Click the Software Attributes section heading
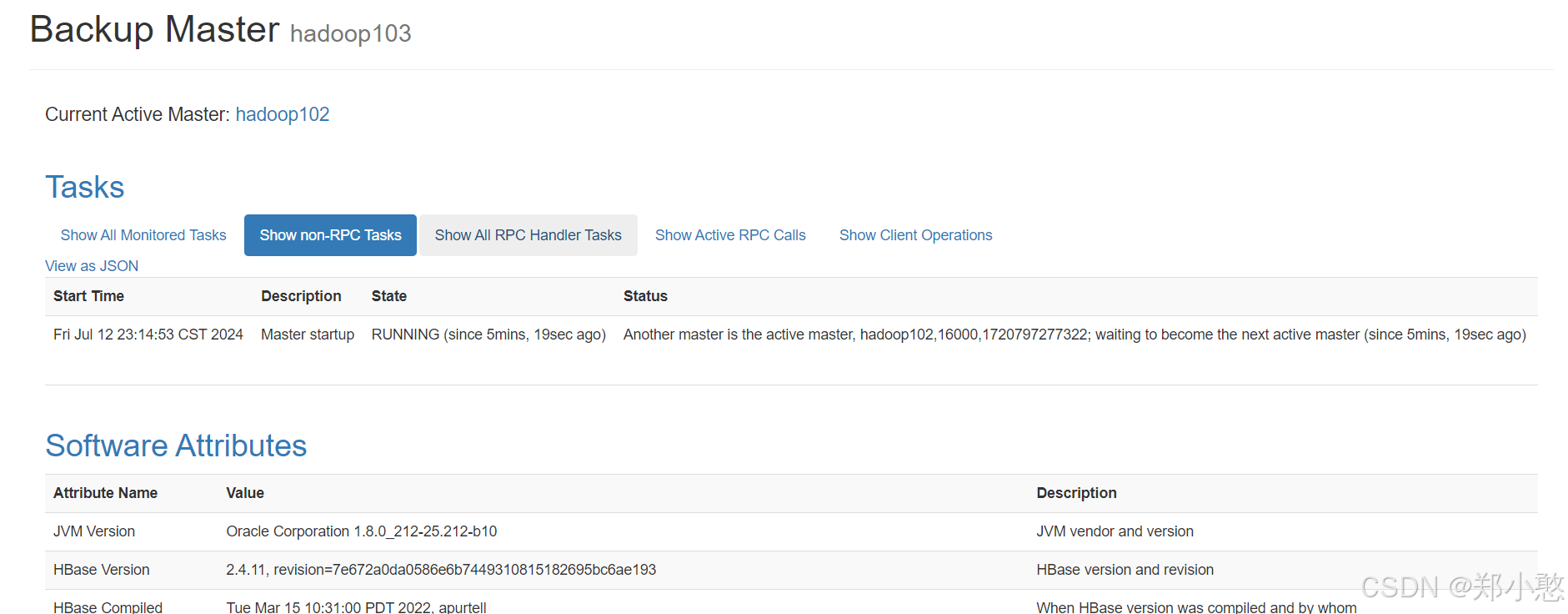The image size is (1568, 614). coord(176,445)
